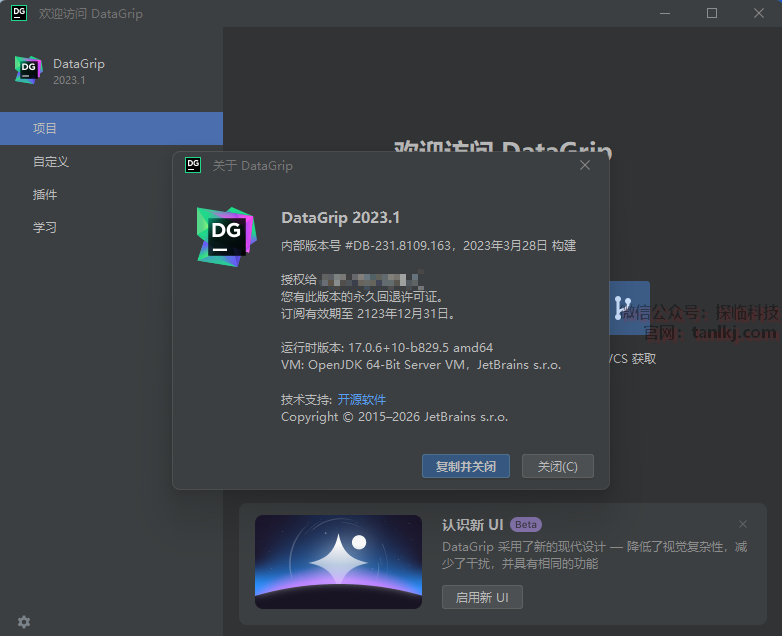Enable the new UI via 启用新 UI button
Image resolution: width=782 pixels, height=636 pixels.
(482, 597)
